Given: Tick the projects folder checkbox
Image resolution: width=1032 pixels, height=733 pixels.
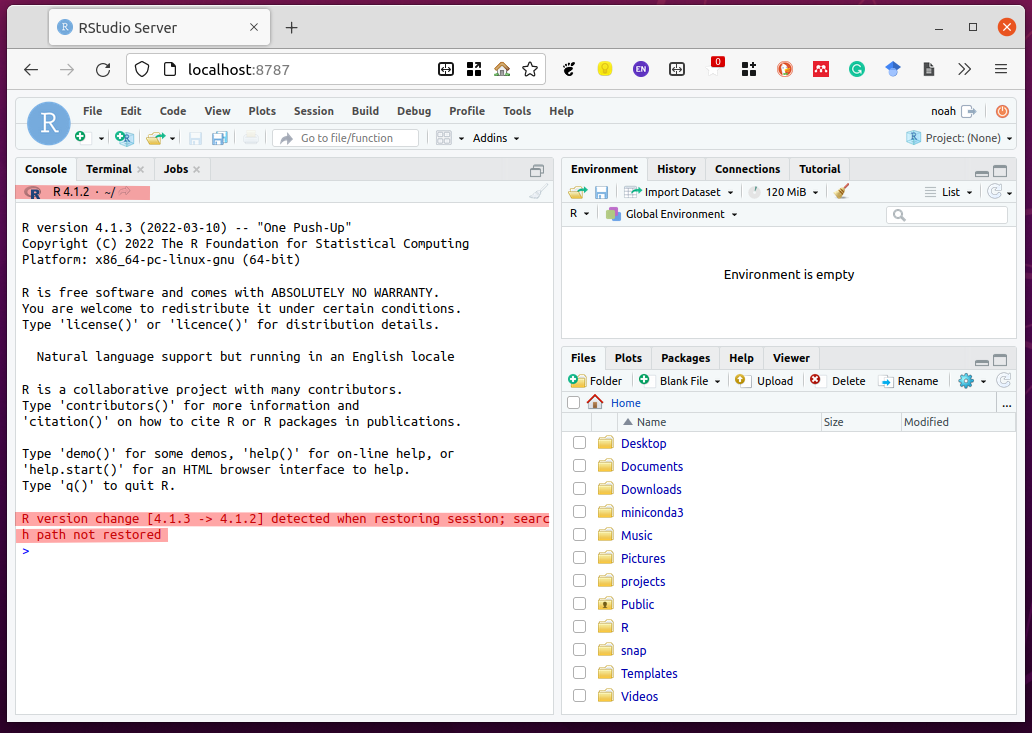Looking at the screenshot, I should 579,581.
